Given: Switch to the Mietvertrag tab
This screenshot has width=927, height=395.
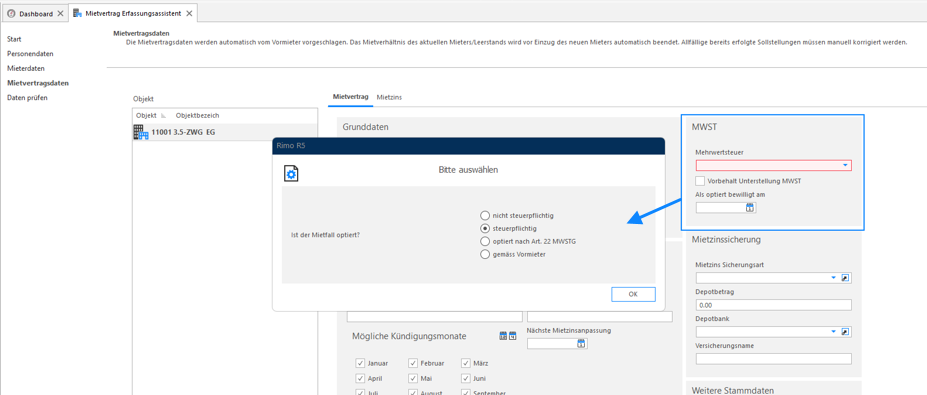Looking at the screenshot, I should (350, 96).
